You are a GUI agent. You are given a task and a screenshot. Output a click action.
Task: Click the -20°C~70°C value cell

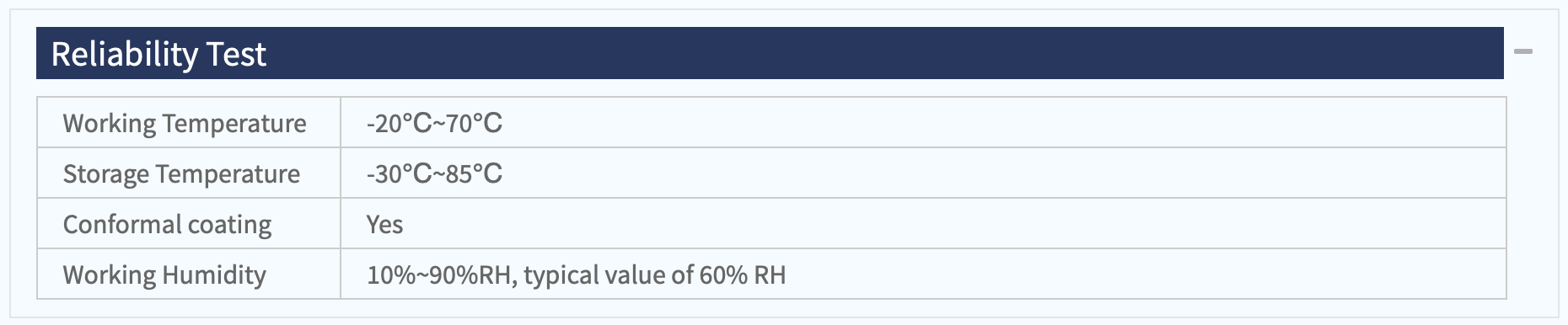pyautogui.click(x=923, y=123)
